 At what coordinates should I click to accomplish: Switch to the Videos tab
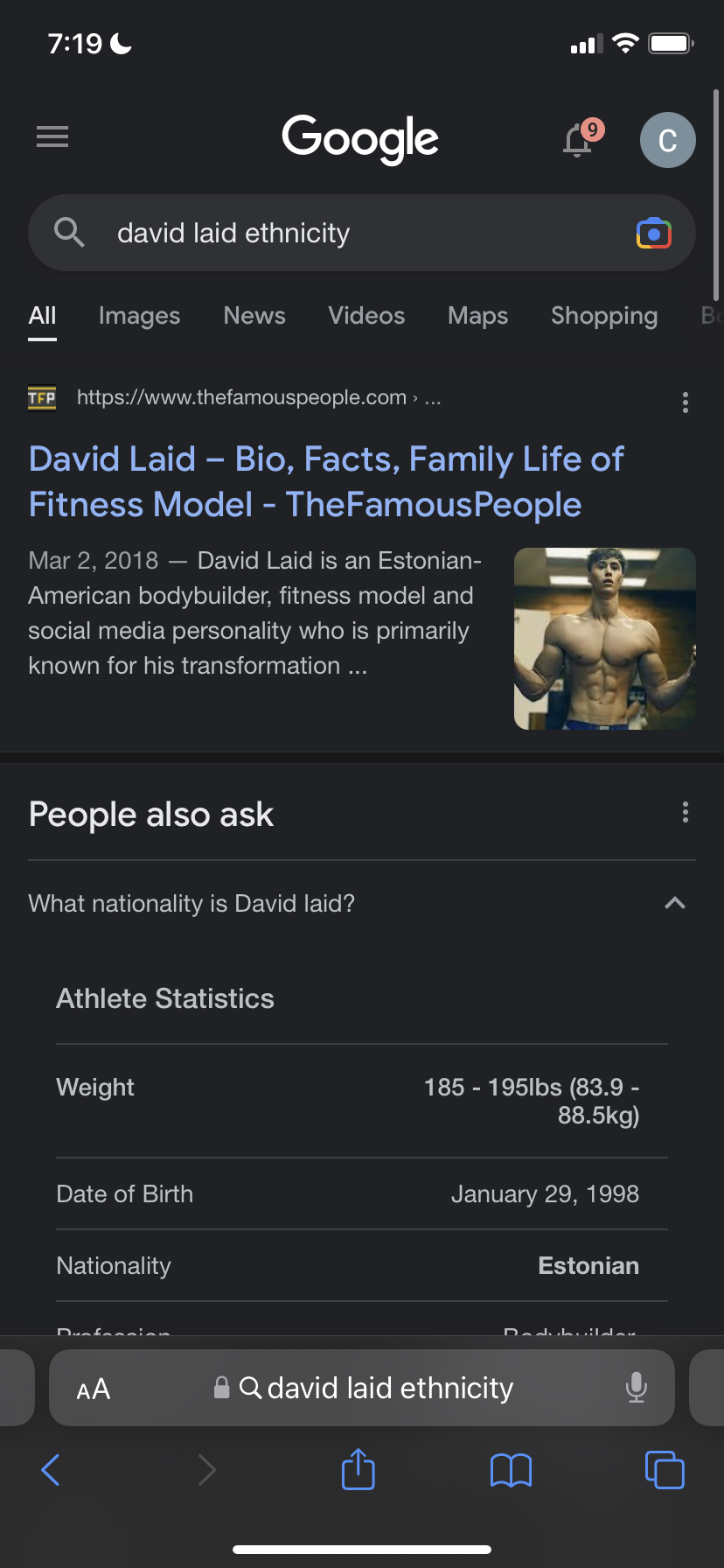(x=366, y=316)
